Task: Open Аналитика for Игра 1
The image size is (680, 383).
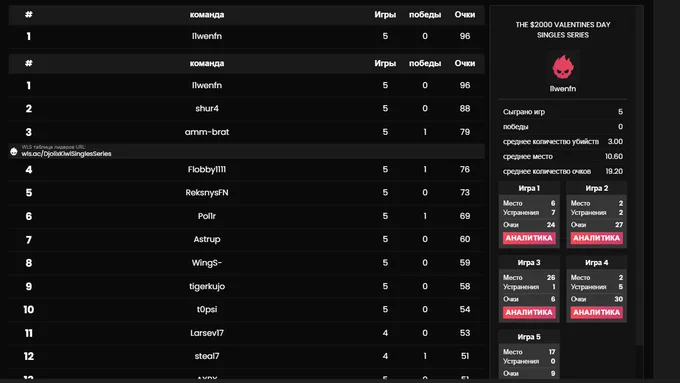Action: 529,238
